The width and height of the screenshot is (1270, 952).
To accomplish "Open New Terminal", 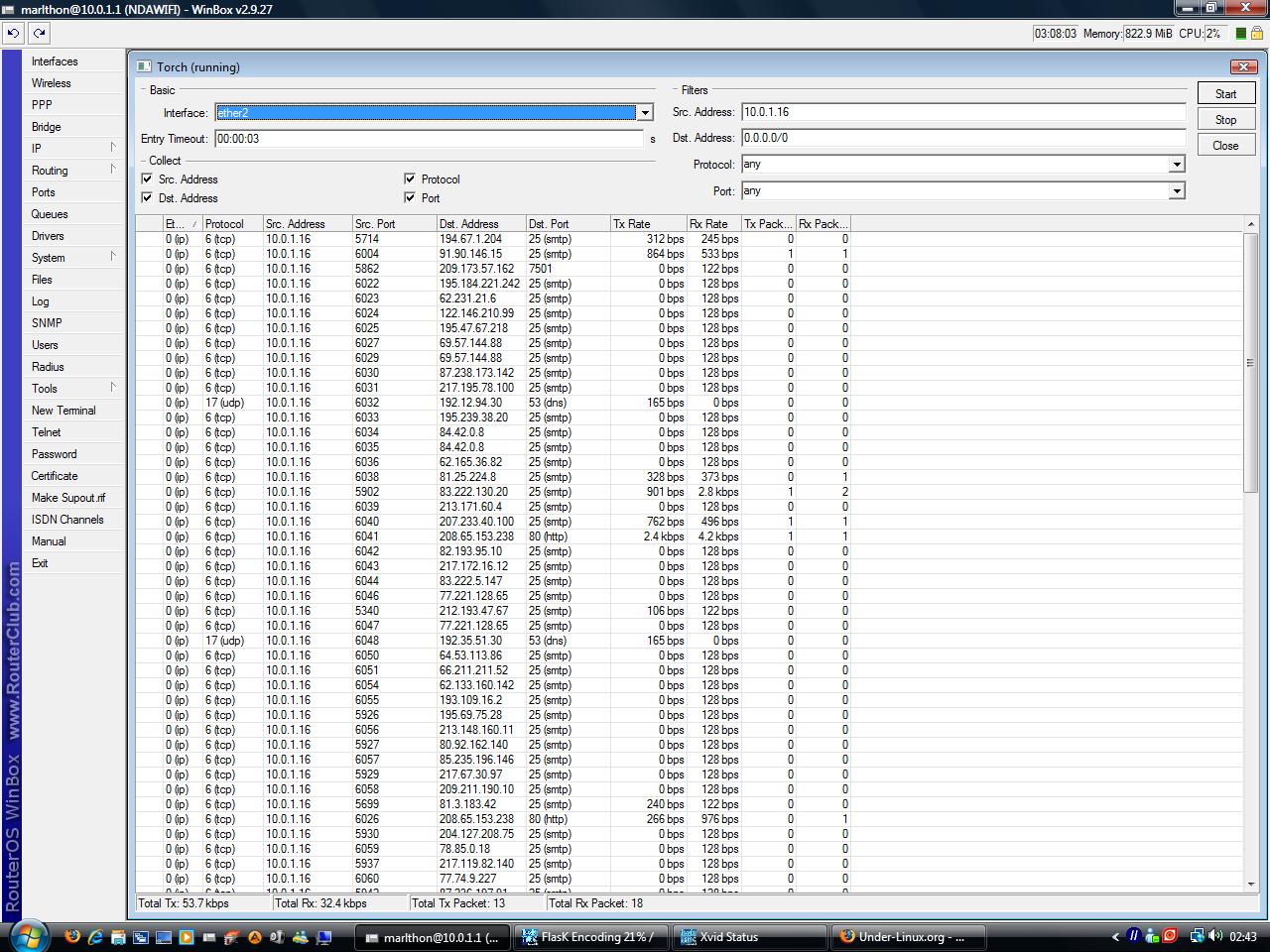I will pos(73,411).
